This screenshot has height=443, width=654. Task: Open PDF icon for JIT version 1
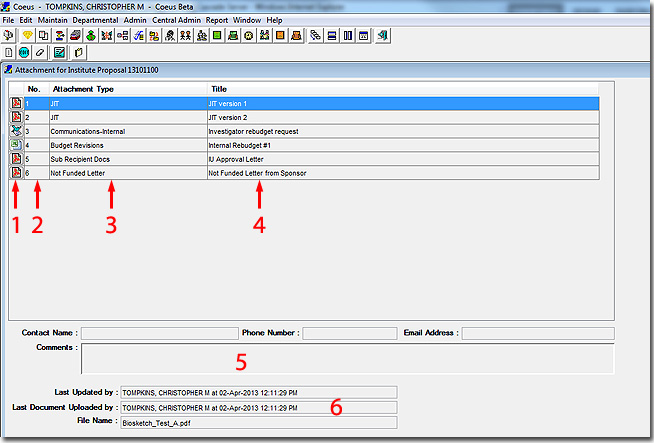pos(16,103)
